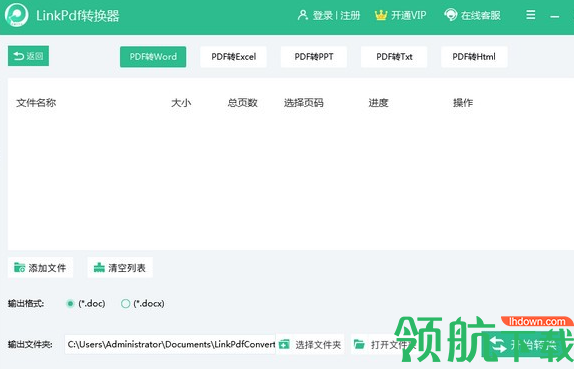Click the 输出格式 label
The width and height of the screenshot is (574, 369).
[26, 303]
